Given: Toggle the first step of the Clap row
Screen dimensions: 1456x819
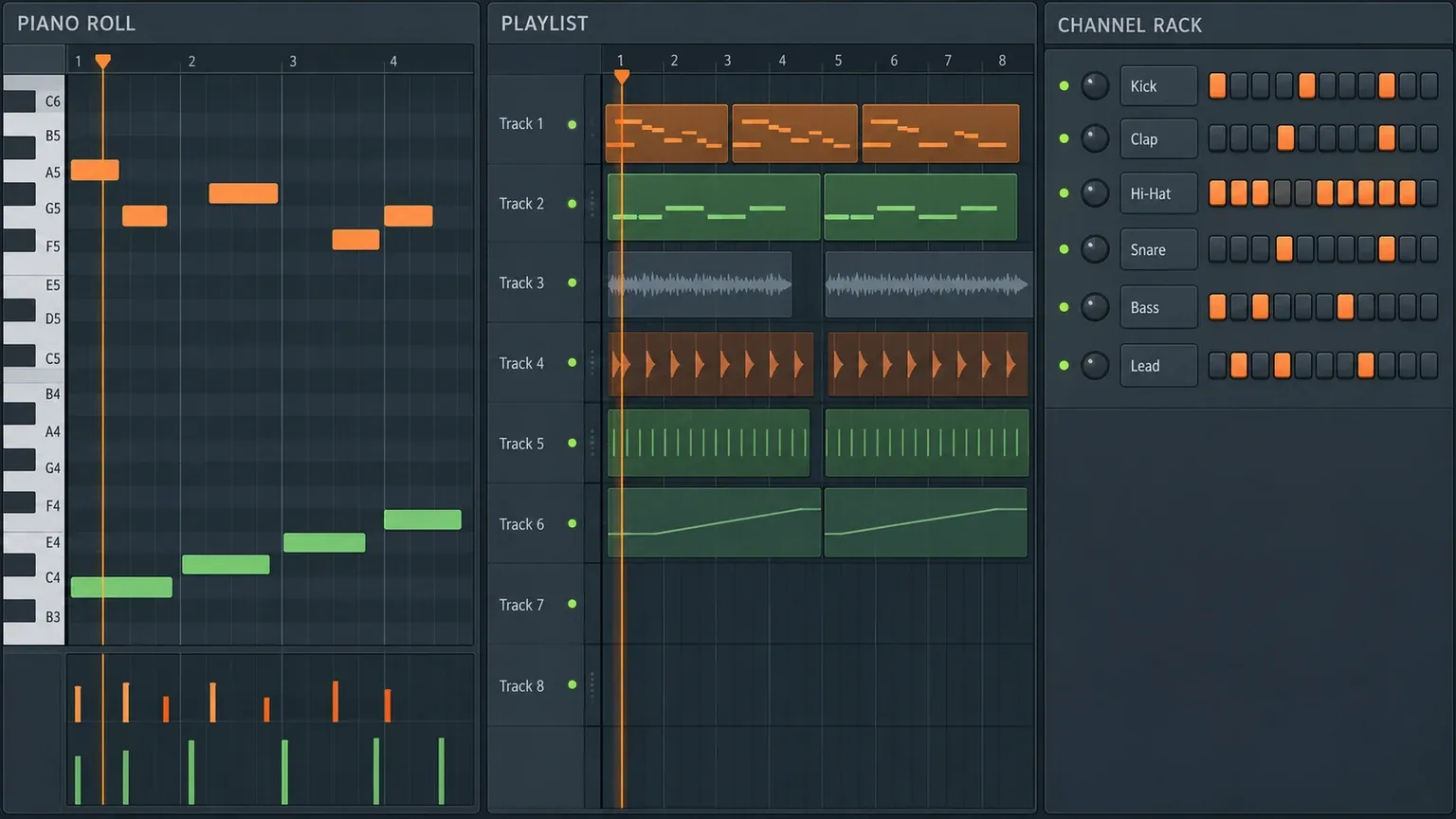Looking at the screenshot, I should pos(1218,138).
